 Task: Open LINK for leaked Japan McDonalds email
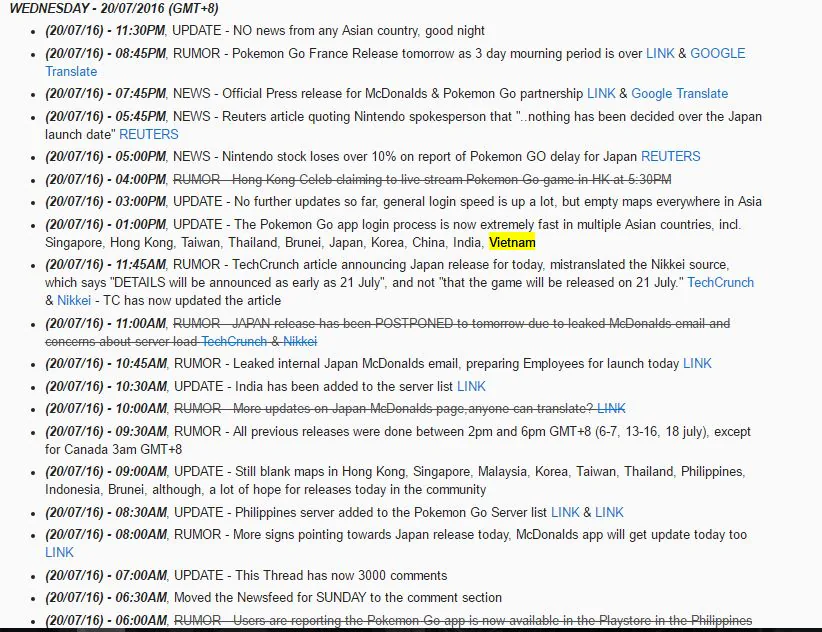click(697, 363)
